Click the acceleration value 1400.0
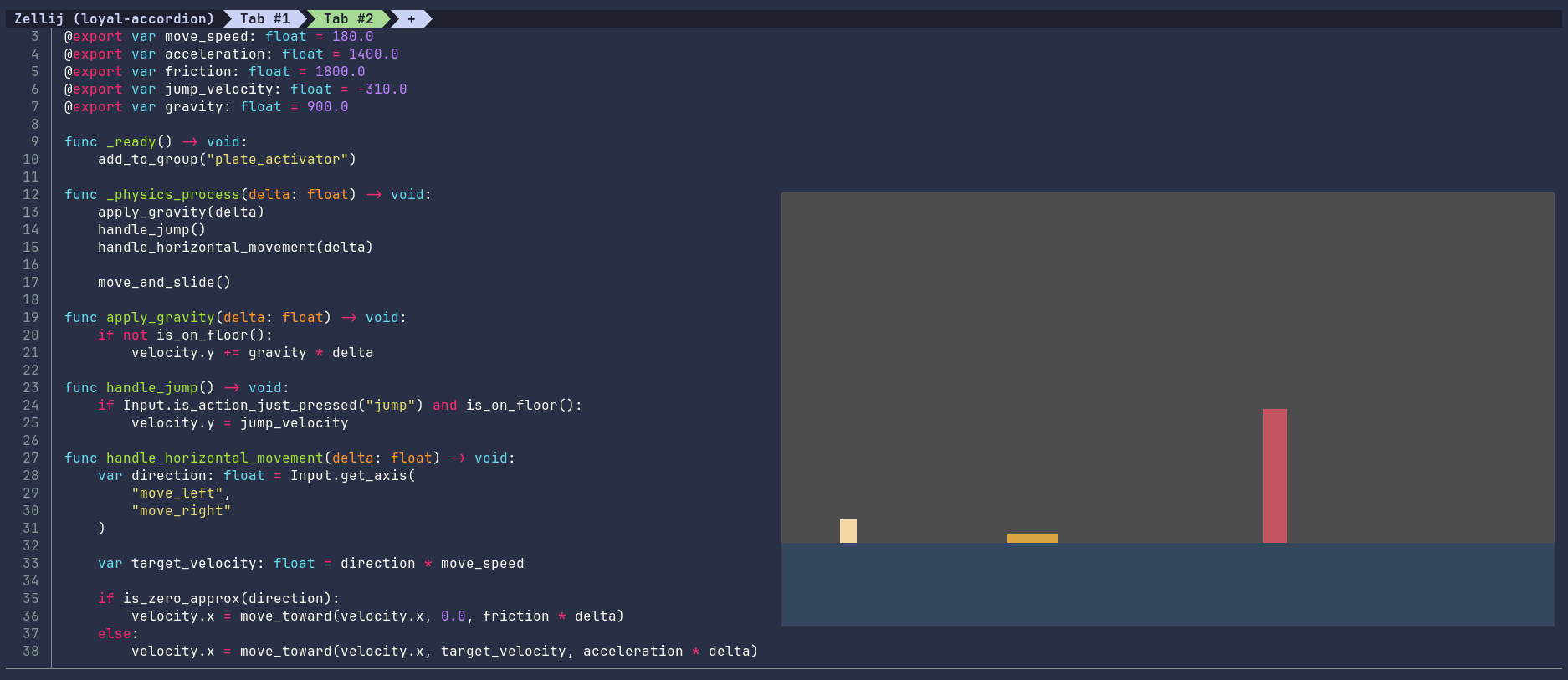Image resolution: width=1568 pixels, height=680 pixels. [374, 54]
